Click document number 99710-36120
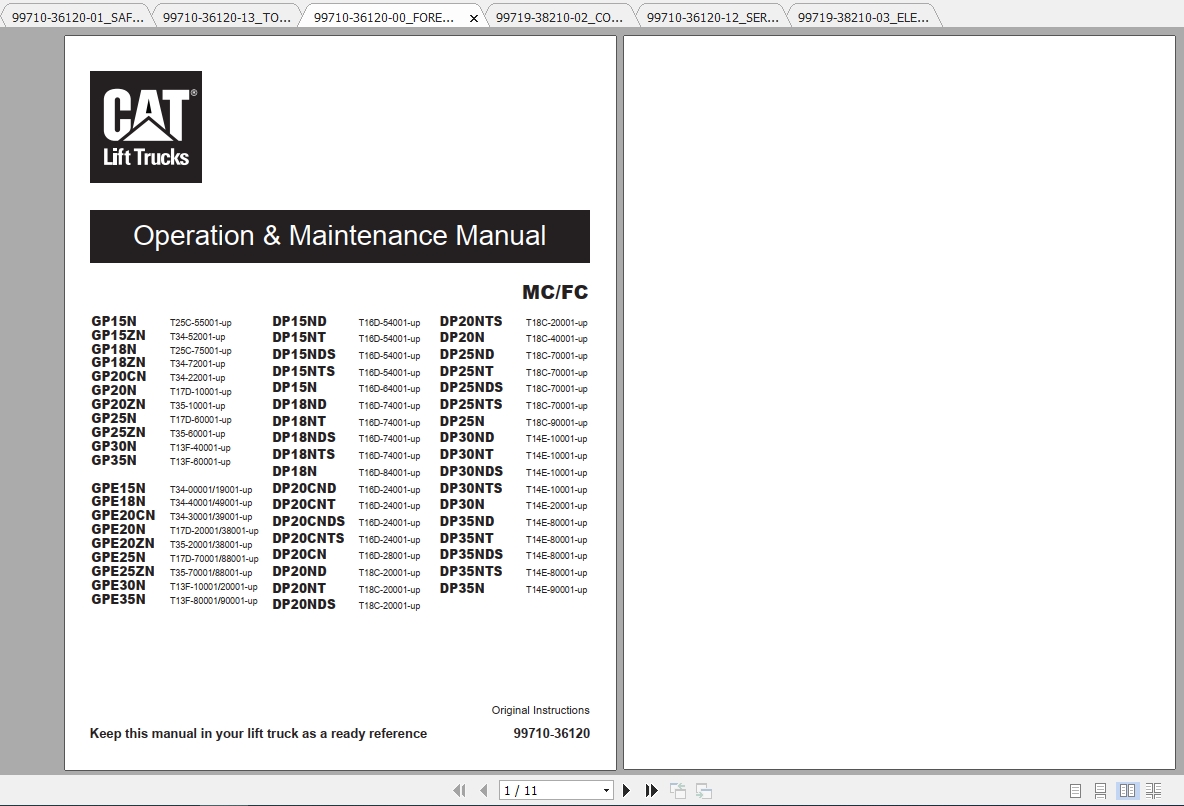The image size is (1184, 806). pos(552,733)
